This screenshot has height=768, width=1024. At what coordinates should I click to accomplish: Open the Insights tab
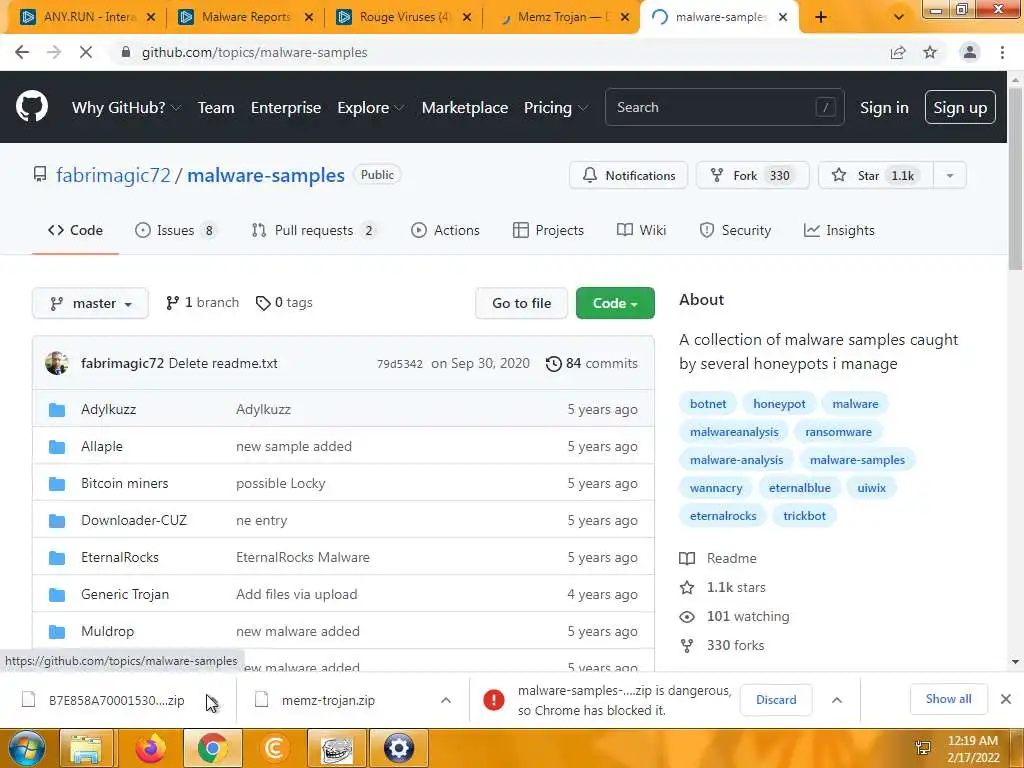click(839, 230)
